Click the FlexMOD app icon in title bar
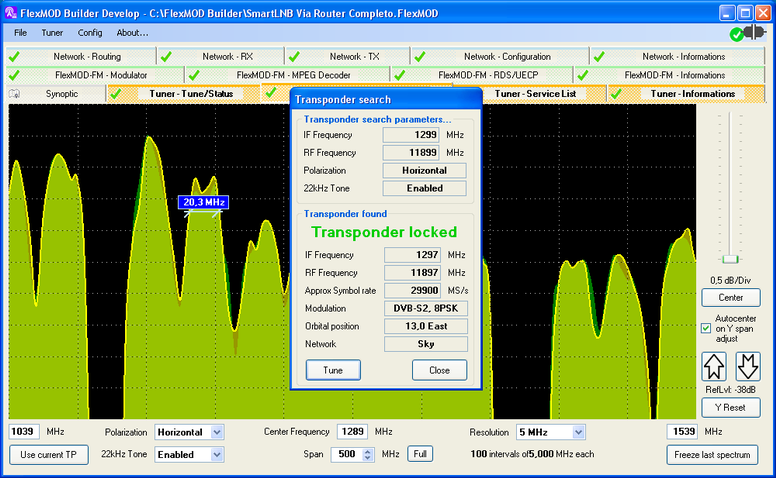 coord(10,13)
